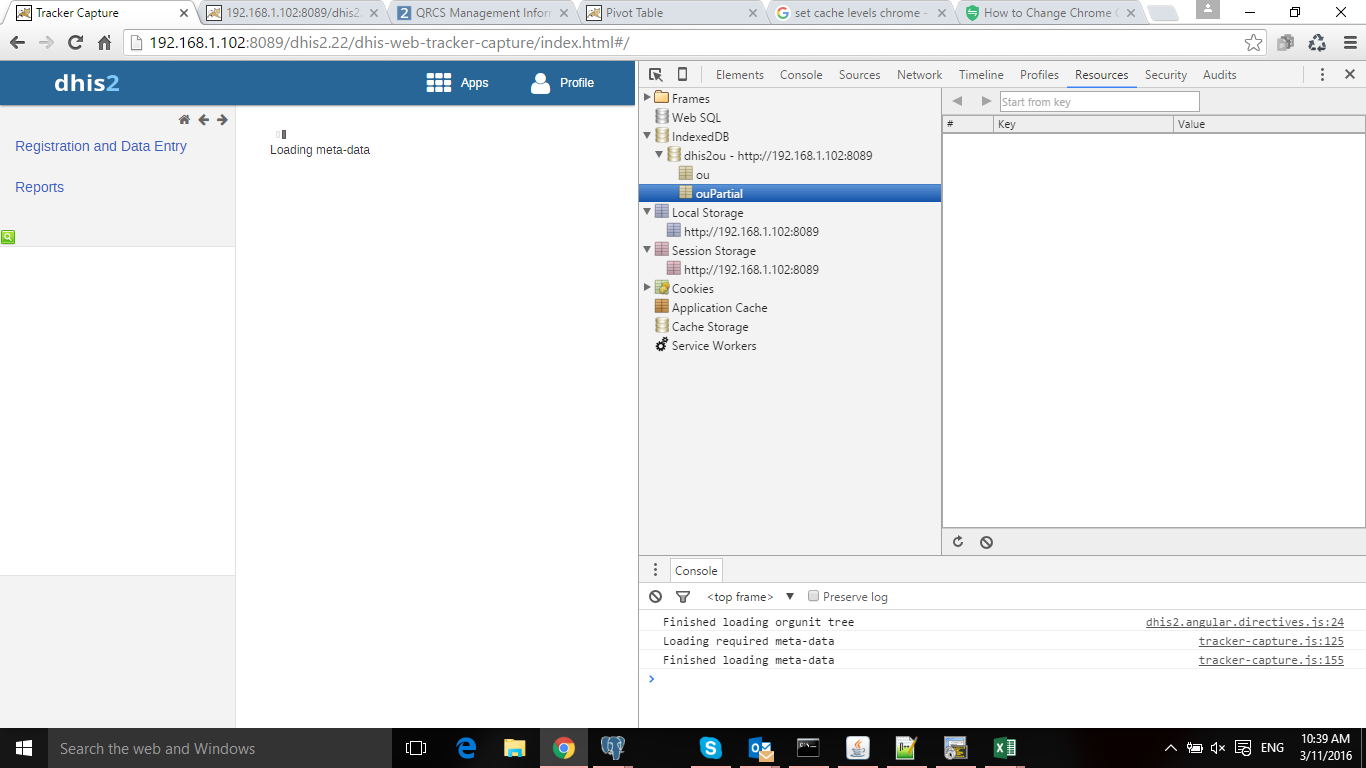Screen dimensions: 1366x768
Task: Enable the Preserve log checkbox
Action: coord(814,596)
